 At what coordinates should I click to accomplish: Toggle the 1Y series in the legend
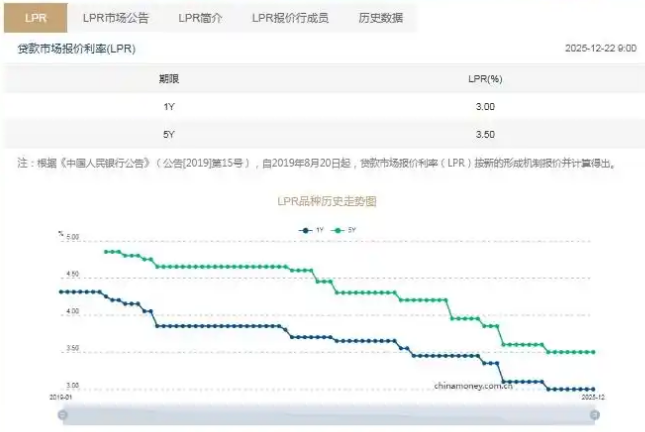tap(311, 230)
